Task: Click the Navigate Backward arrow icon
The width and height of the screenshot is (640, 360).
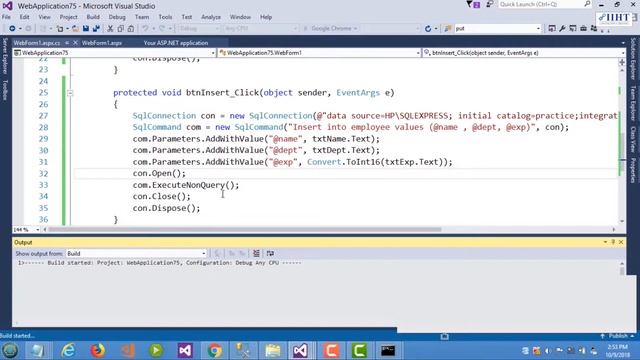Action: [12, 29]
